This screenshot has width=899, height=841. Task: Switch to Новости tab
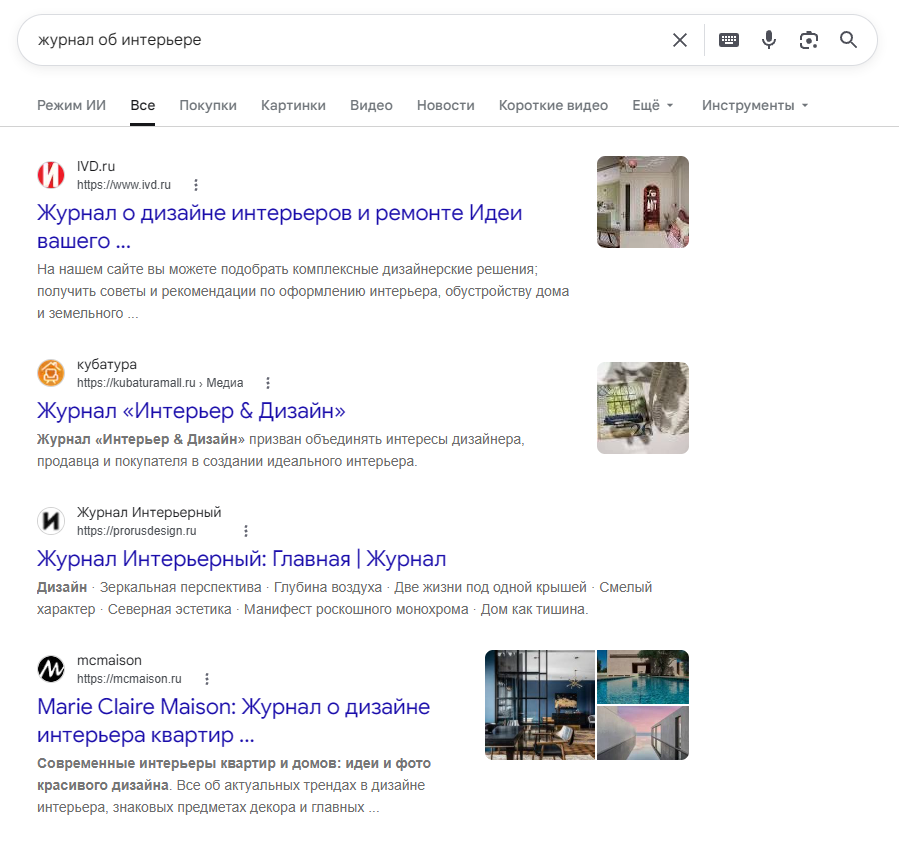445,105
